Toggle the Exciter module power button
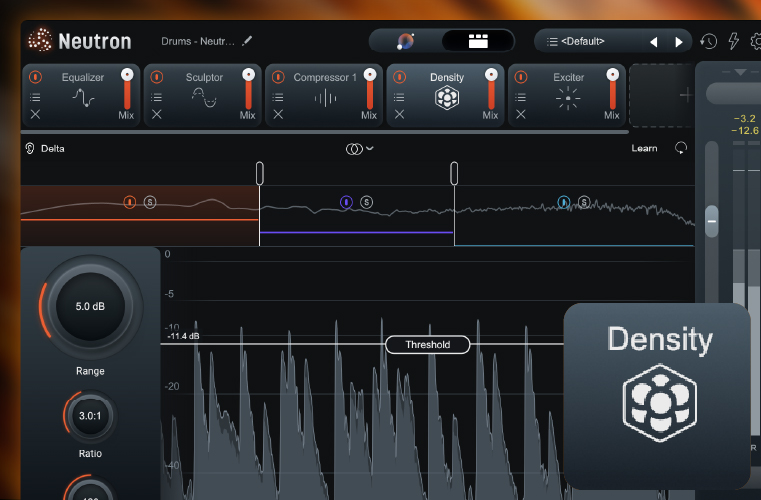This screenshot has width=761, height=500. [520, 77]
